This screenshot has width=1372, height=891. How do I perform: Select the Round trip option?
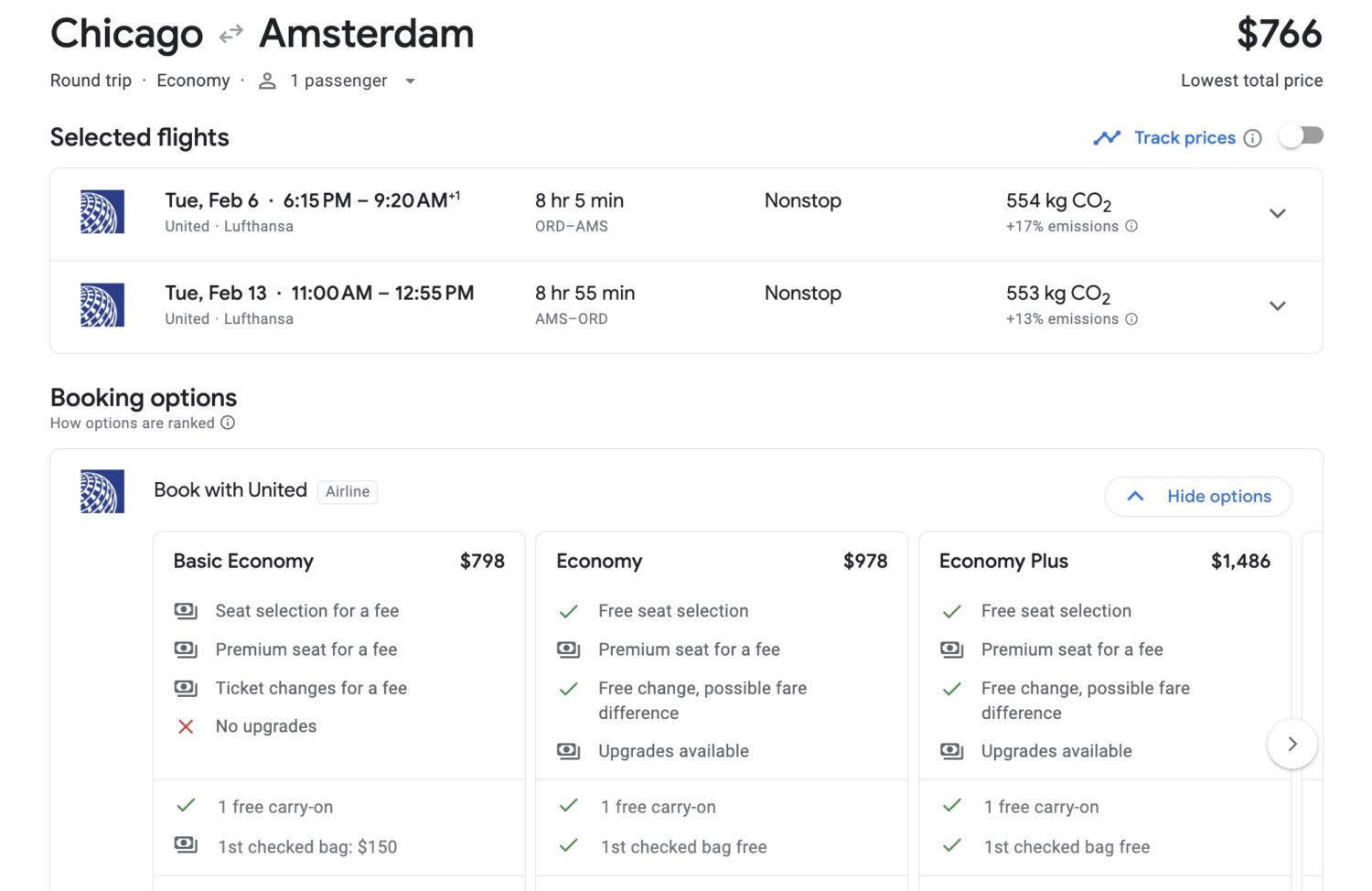coord(90,81)
